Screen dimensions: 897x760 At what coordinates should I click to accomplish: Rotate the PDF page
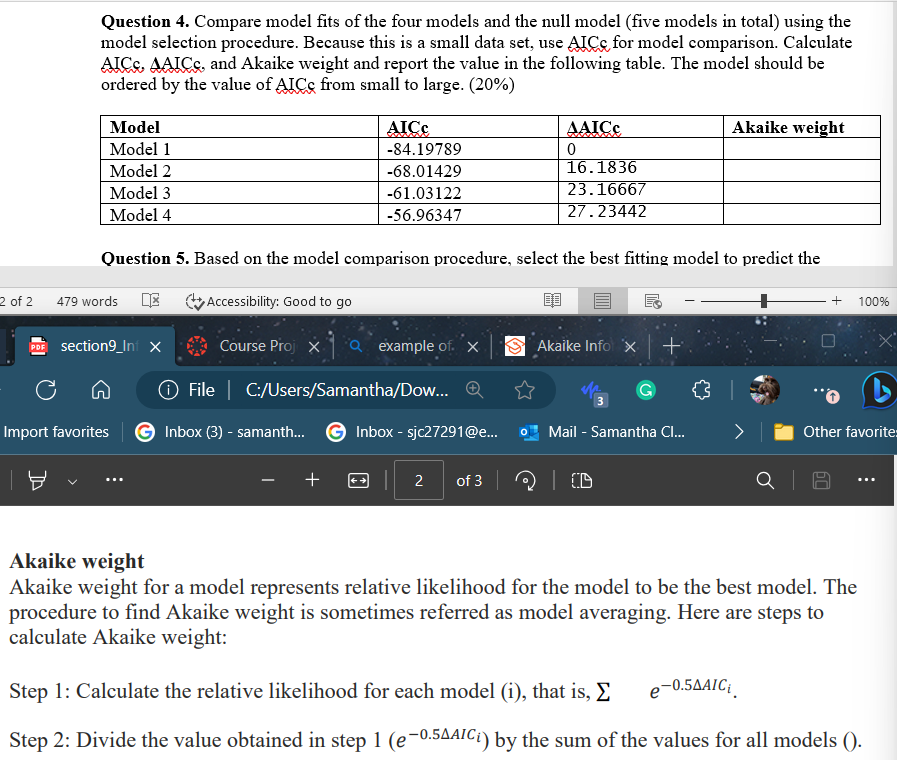pyautogui.click(x=525, y=480)
